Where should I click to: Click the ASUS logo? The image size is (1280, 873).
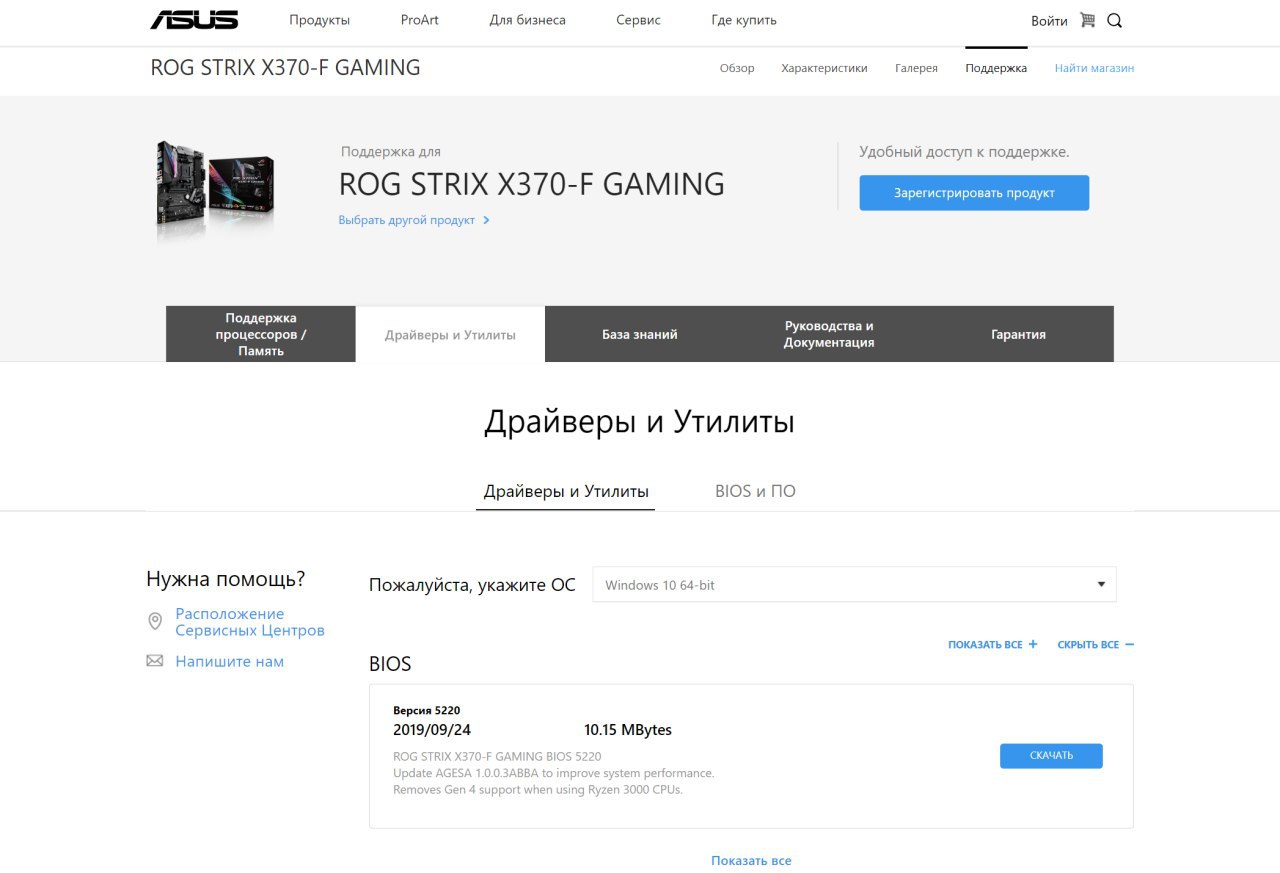[x=194, y=20]
